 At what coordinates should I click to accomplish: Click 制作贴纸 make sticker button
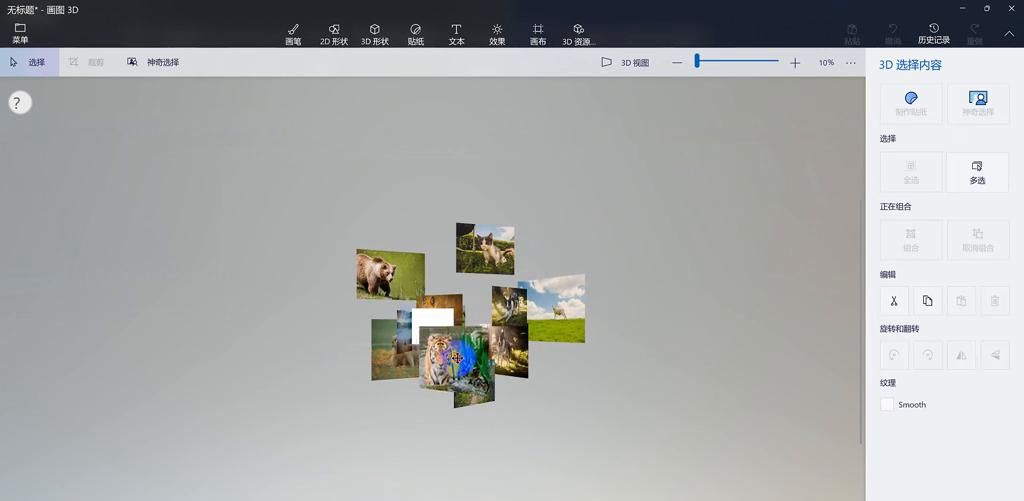click(911, 104)
